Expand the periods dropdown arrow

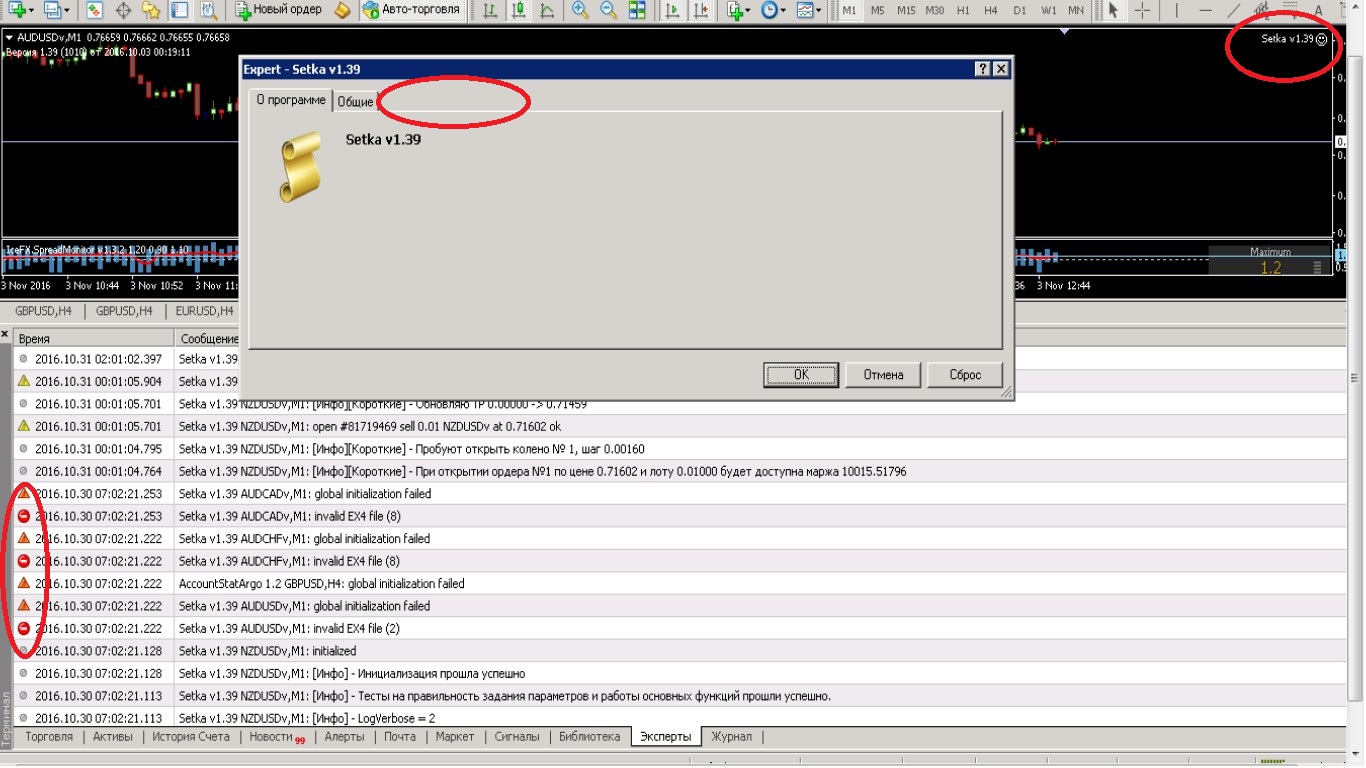783,10
